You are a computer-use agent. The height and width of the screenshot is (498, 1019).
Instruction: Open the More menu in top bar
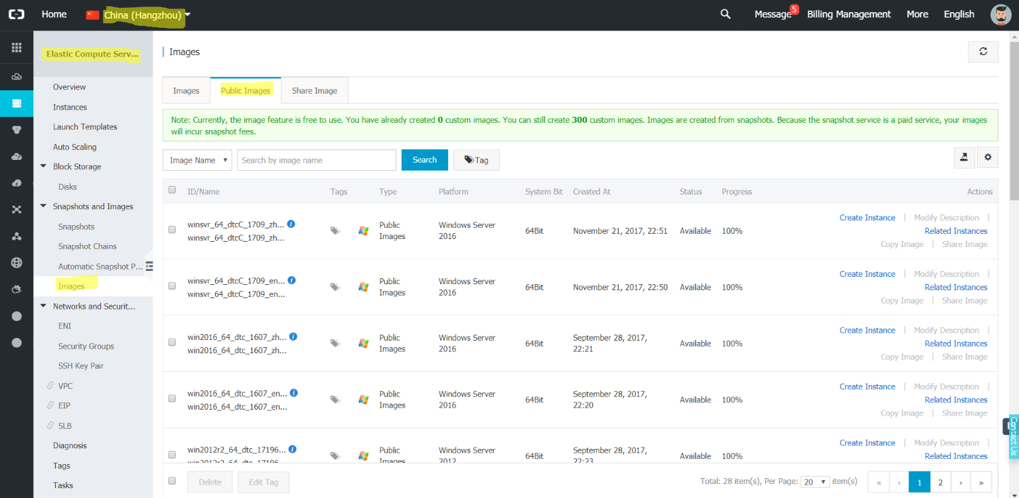(917, 14)
